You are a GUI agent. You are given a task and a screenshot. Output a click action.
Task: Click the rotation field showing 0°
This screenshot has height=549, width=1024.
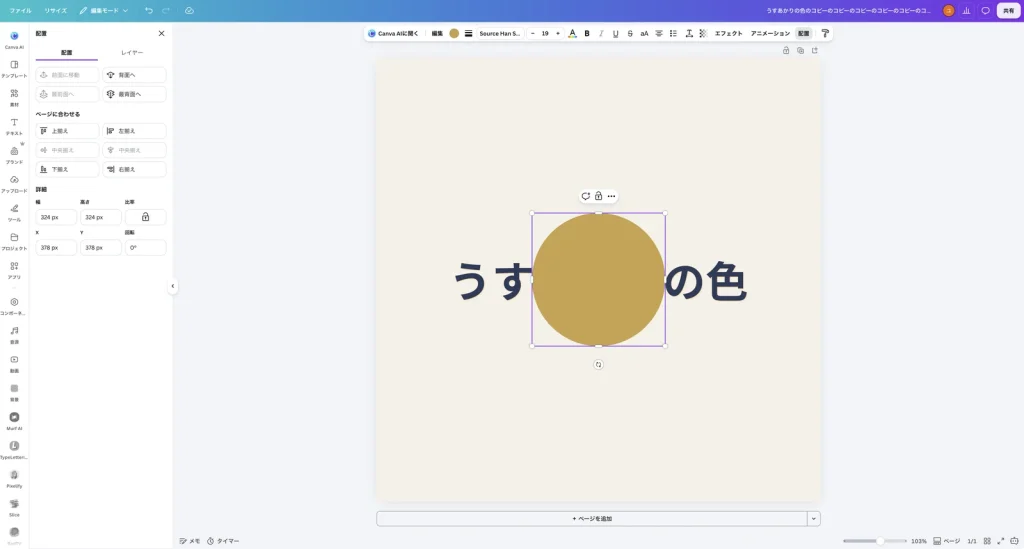tap(145, 247)
